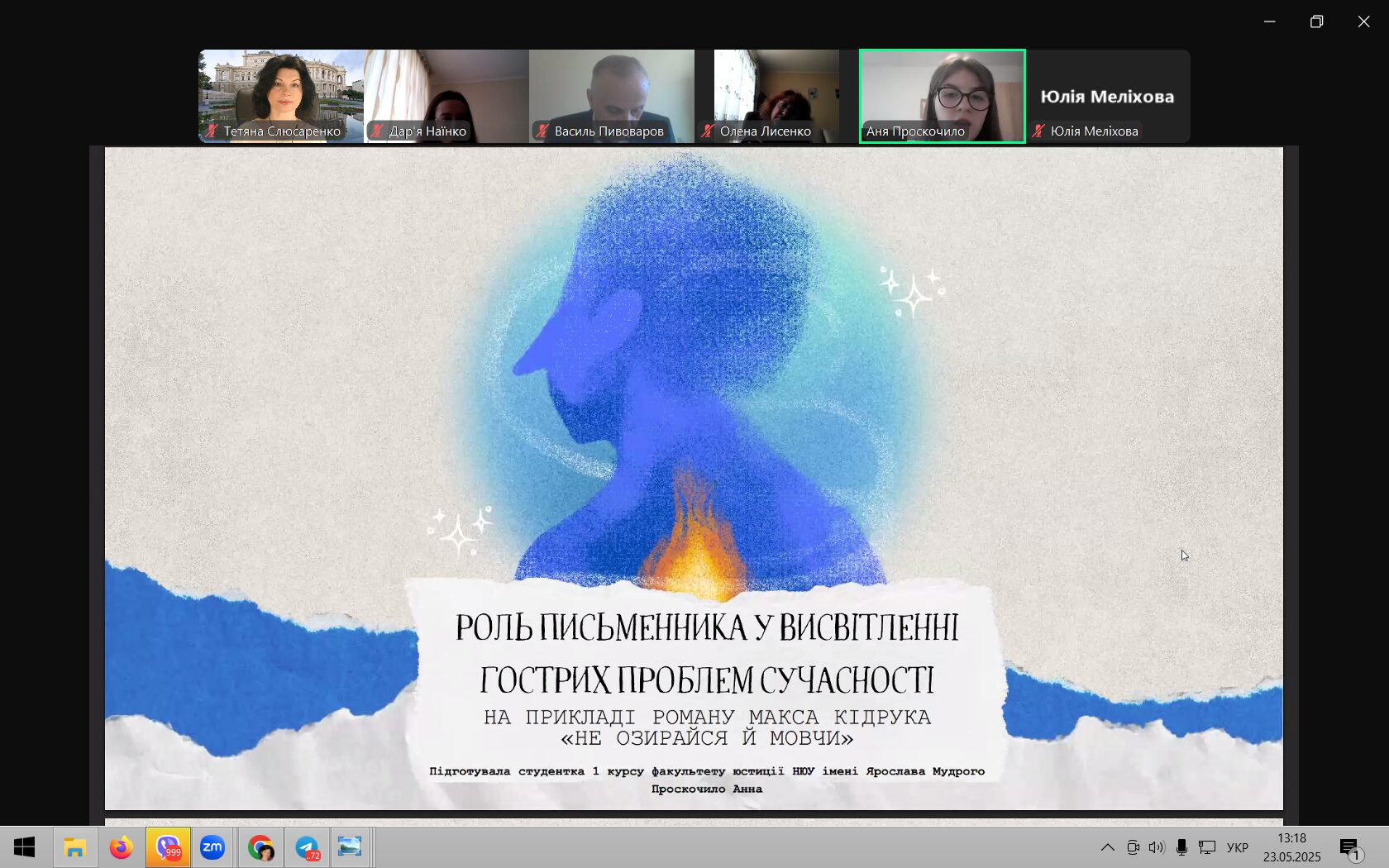Open Viber from the taskbar

169,847
